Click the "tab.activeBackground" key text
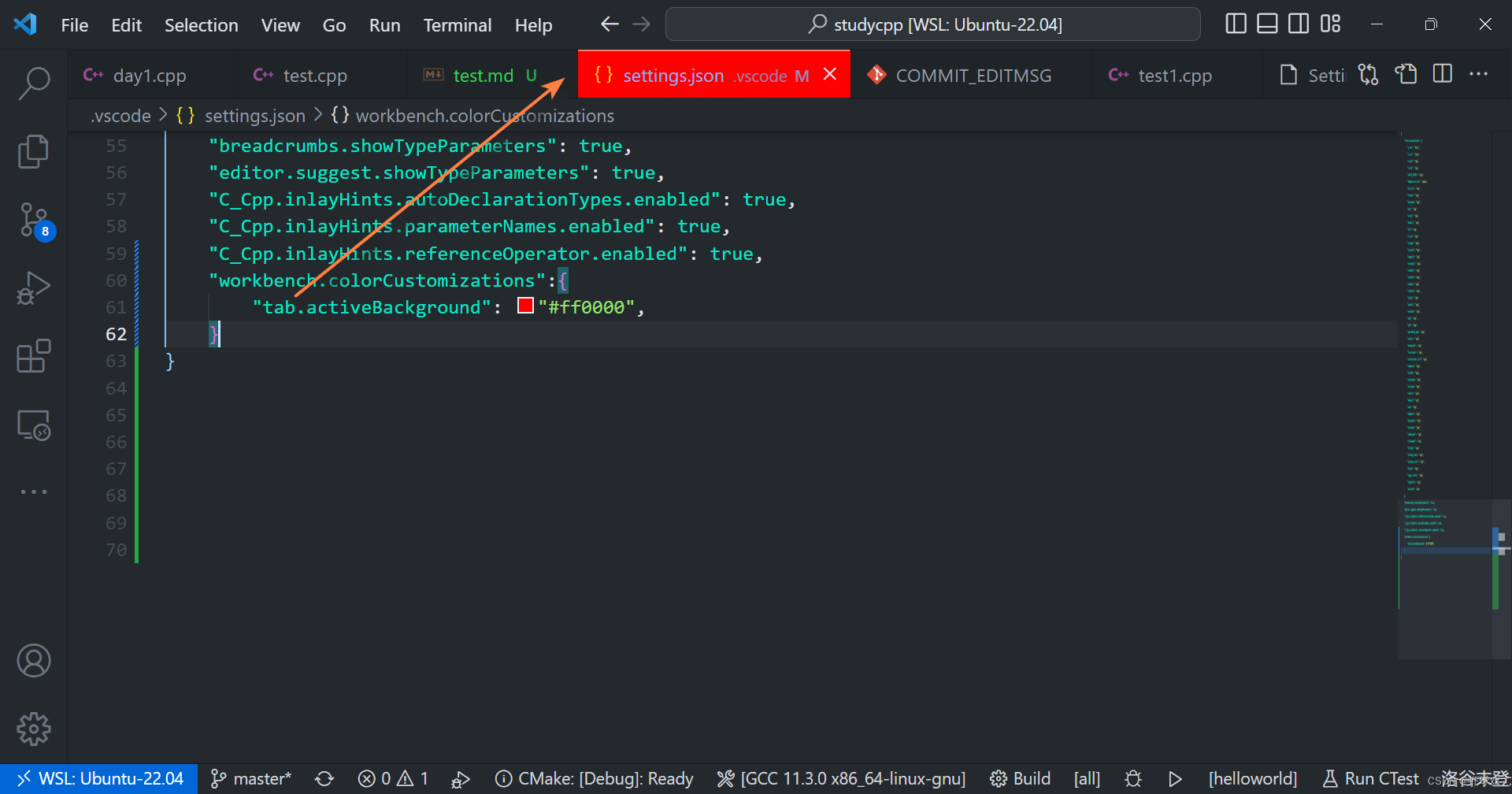The image size is (1512, 794). click(x=372, y=307)
